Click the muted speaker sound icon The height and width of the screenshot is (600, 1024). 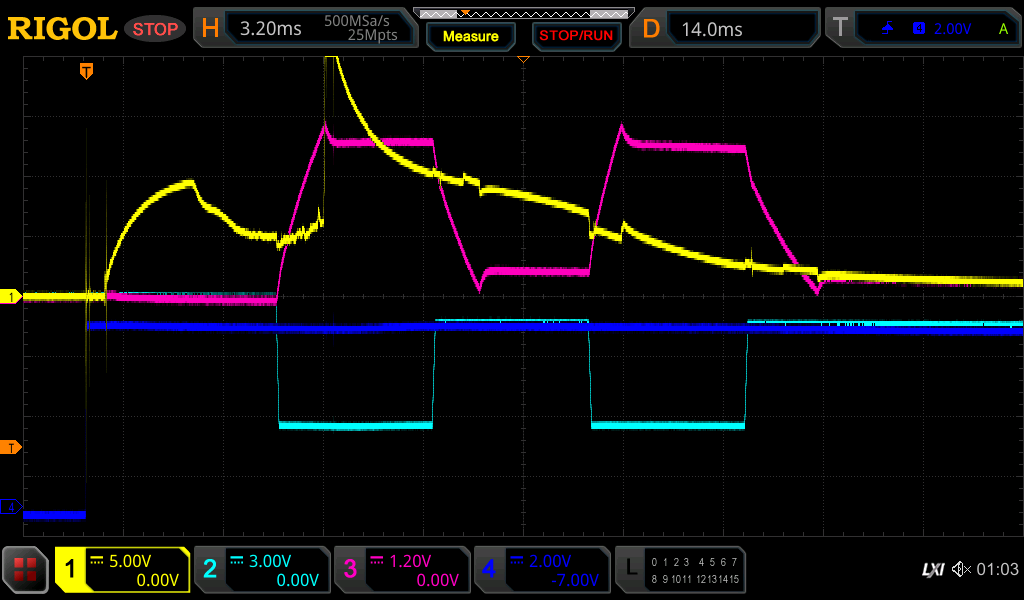click(x=962, y=569)
